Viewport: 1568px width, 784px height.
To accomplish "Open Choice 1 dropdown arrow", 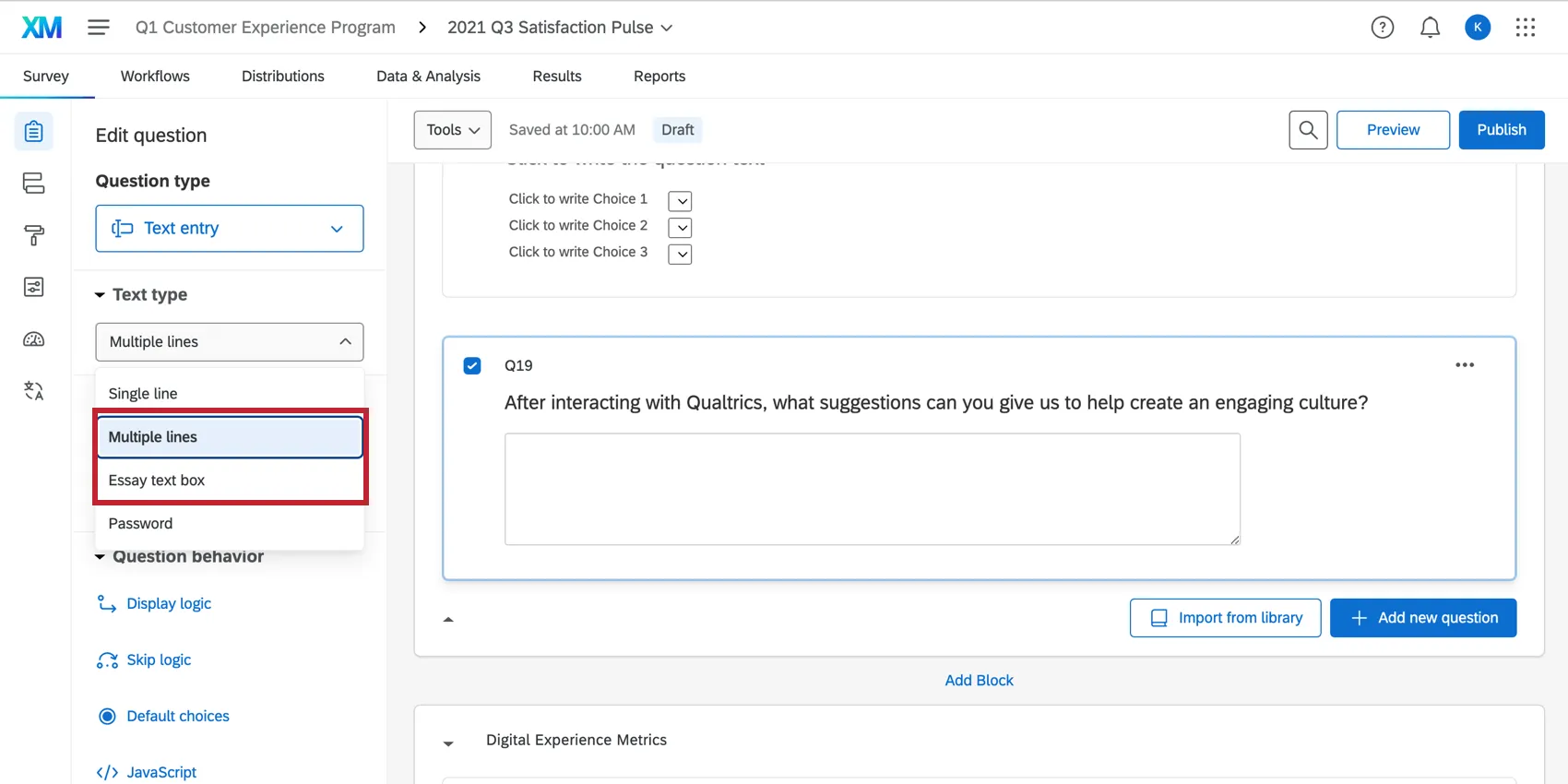I will click(x=680, y=201).
